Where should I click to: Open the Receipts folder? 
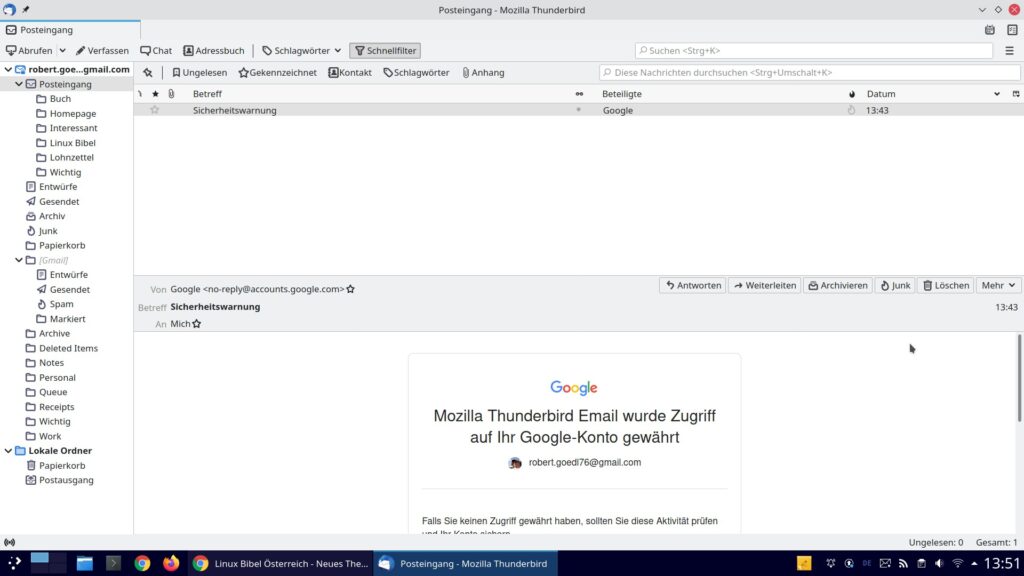click(x=56, y=407)
